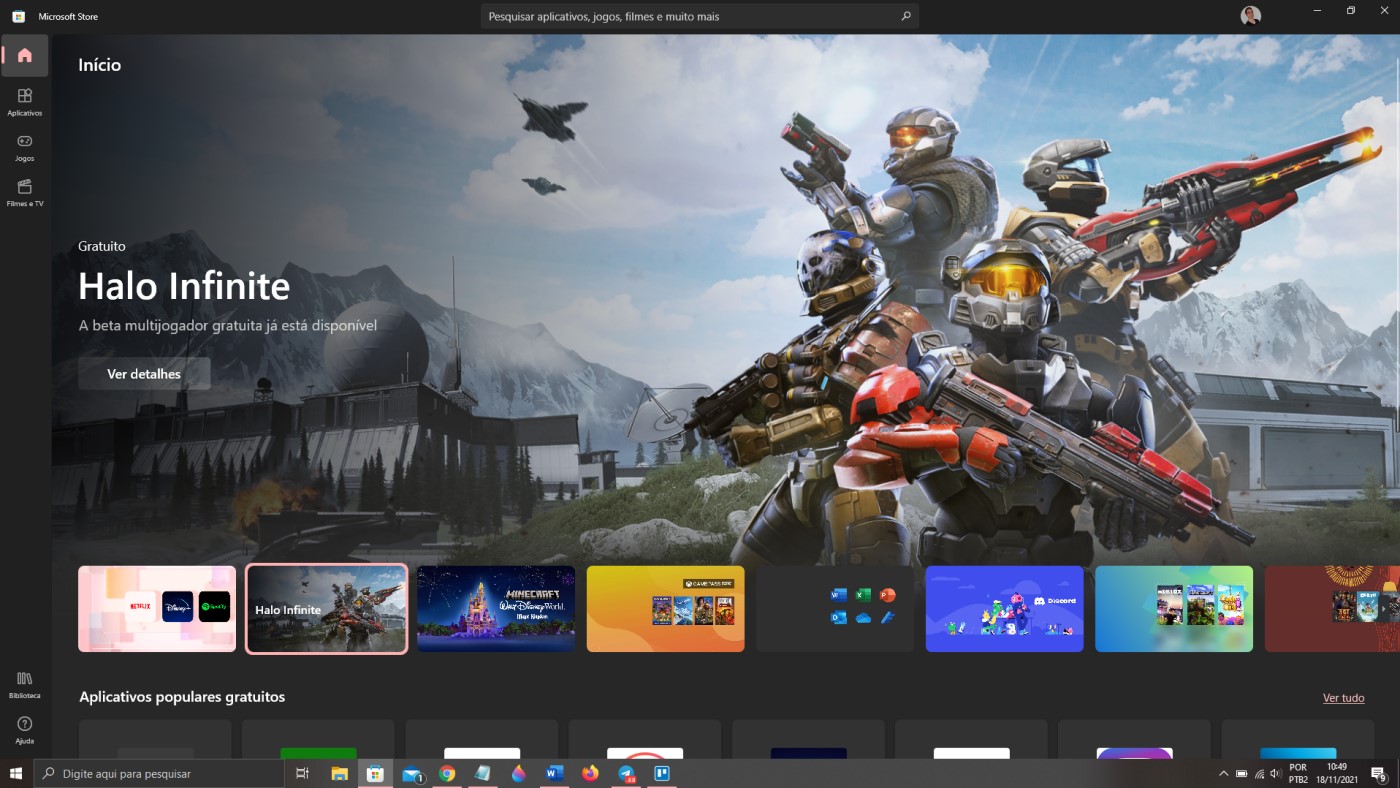Click the Microsoft Store logo in title bar

coord(18,16)
